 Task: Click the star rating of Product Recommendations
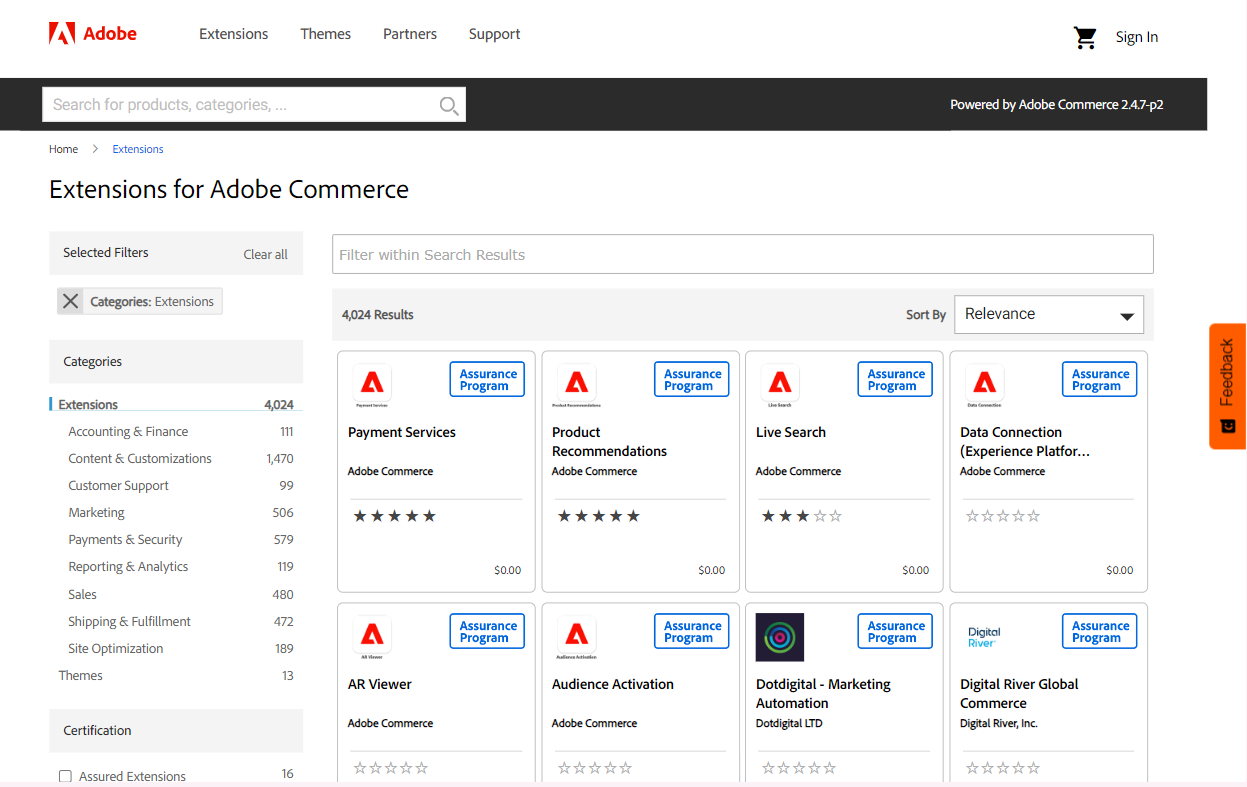598,516
